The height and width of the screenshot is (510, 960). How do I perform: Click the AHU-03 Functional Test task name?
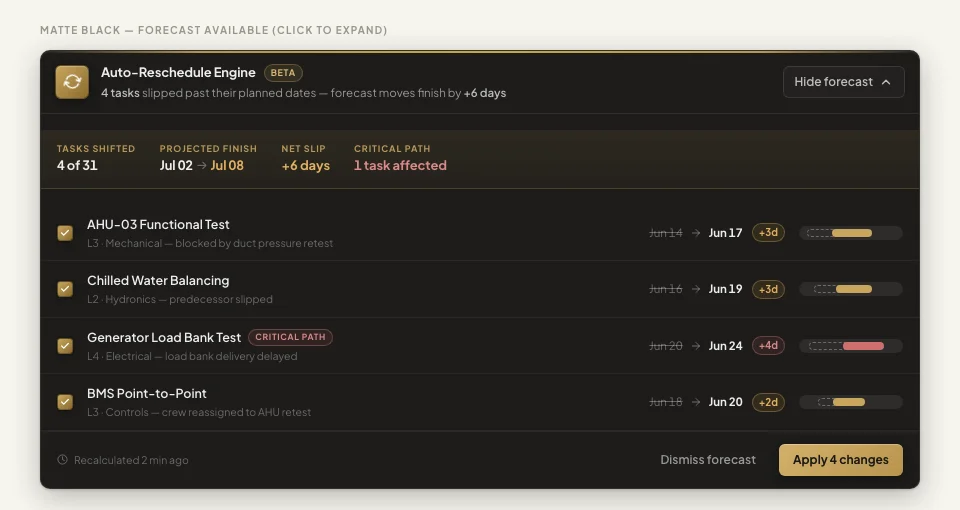point(158,225)
